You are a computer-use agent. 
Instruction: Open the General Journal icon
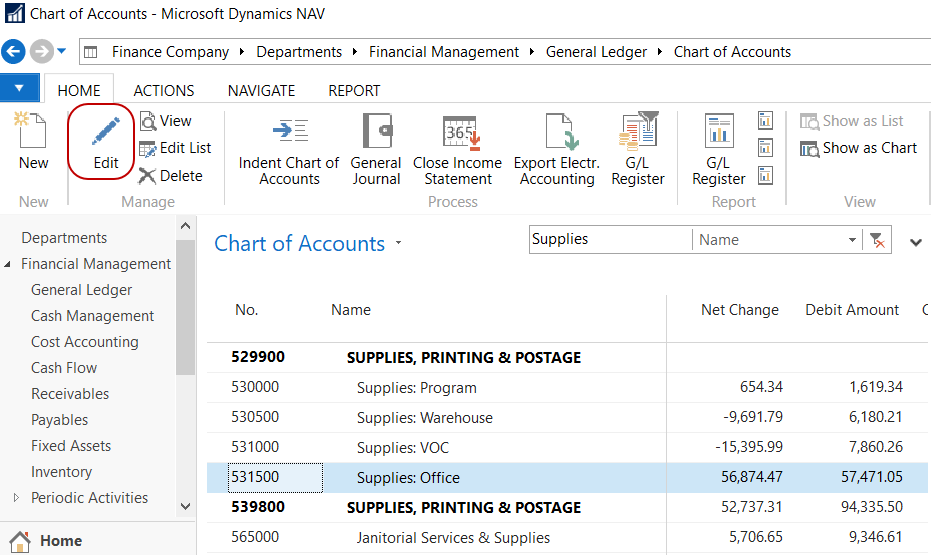coord(376,132)
